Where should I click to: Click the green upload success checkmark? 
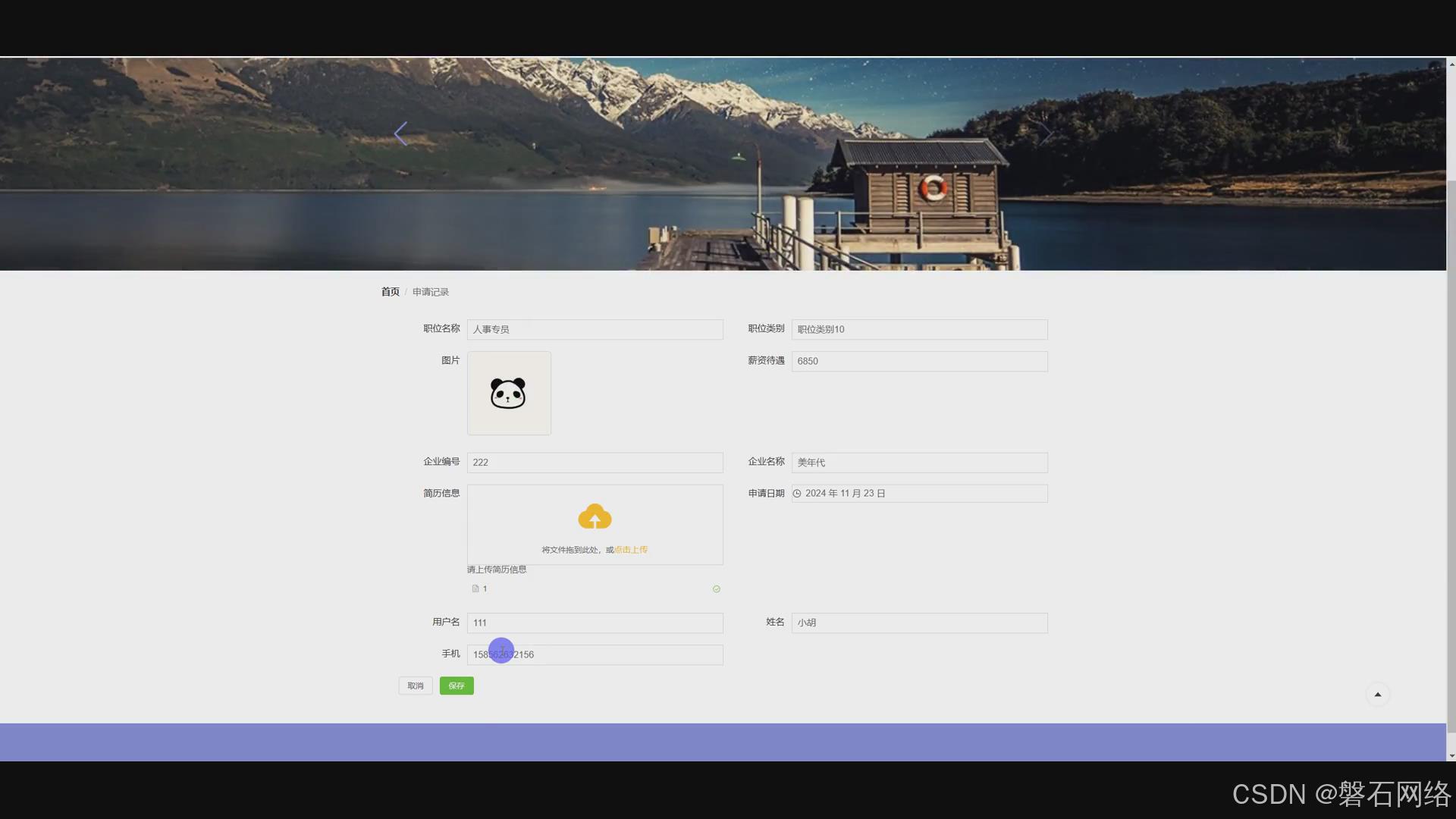[x=716, y=589]
